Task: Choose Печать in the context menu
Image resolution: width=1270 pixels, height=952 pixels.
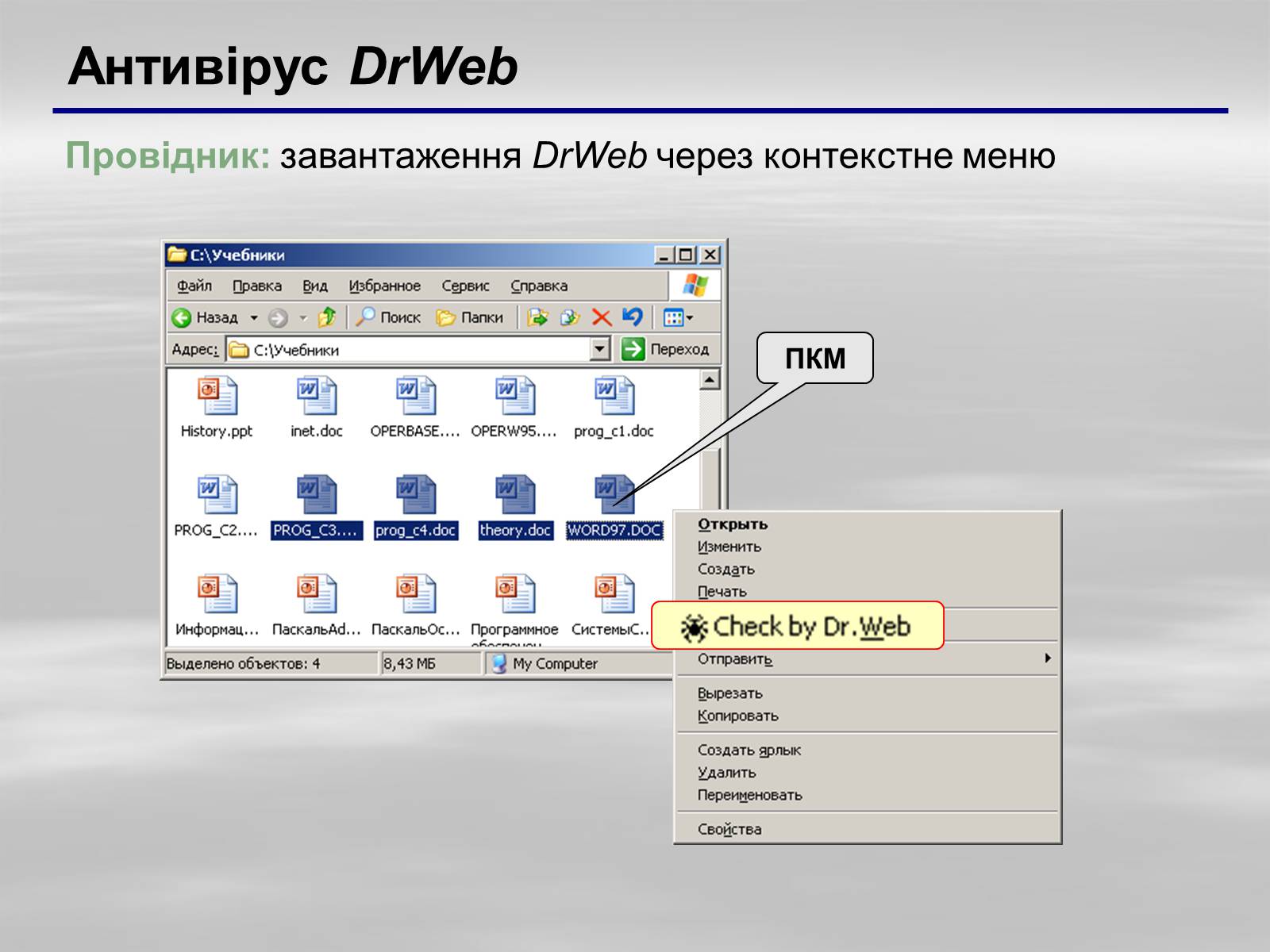Action: click(868, 592)
